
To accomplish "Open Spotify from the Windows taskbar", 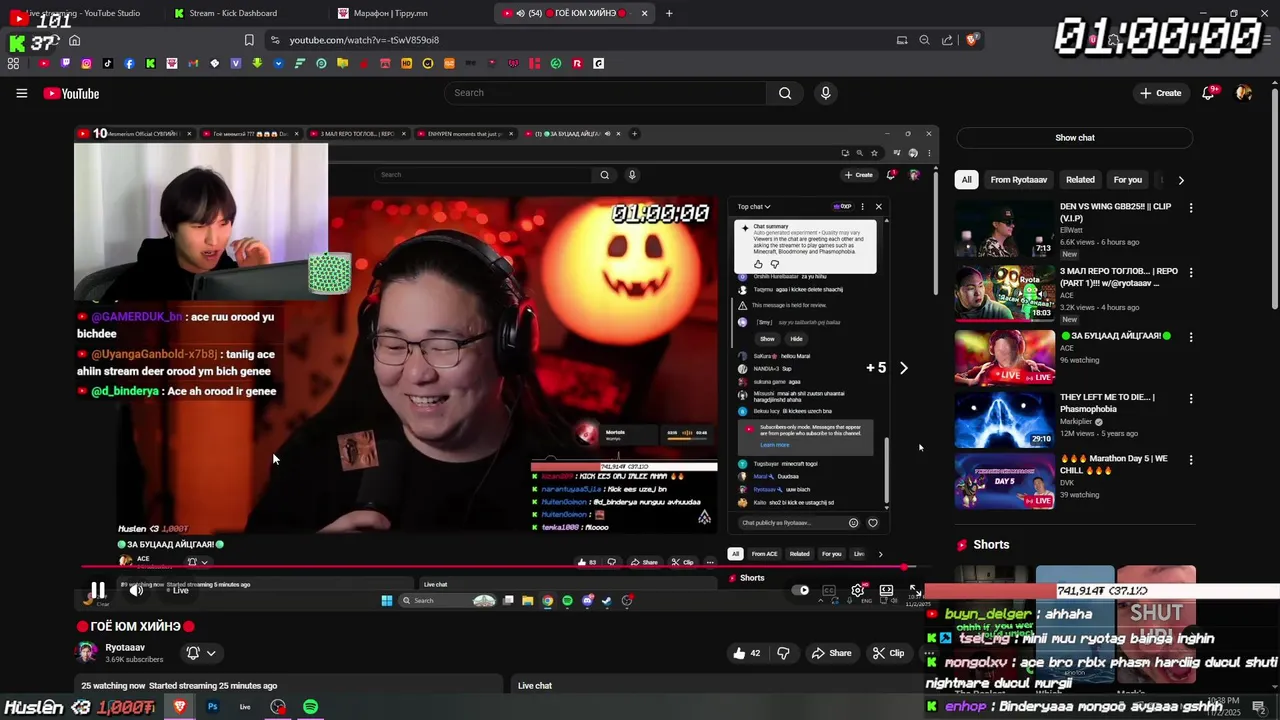I will click(310, 707).
